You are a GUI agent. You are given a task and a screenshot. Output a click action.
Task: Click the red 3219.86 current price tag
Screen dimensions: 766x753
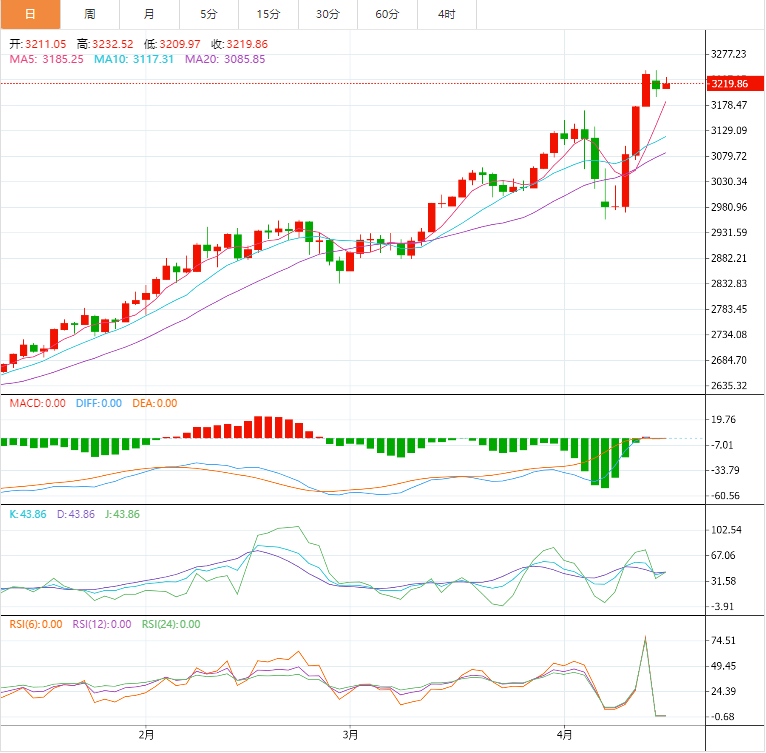point(728,83)
